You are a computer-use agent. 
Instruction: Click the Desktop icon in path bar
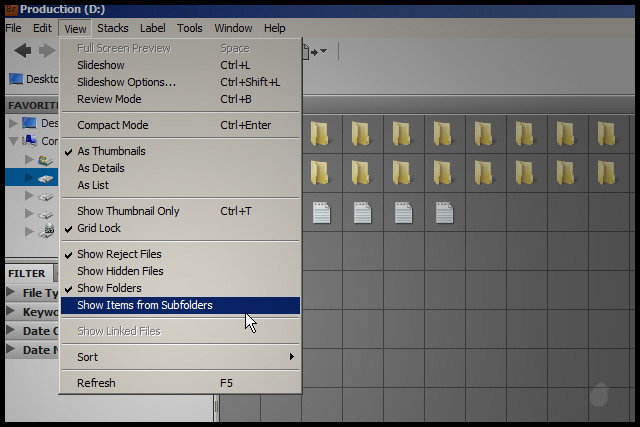17,79
